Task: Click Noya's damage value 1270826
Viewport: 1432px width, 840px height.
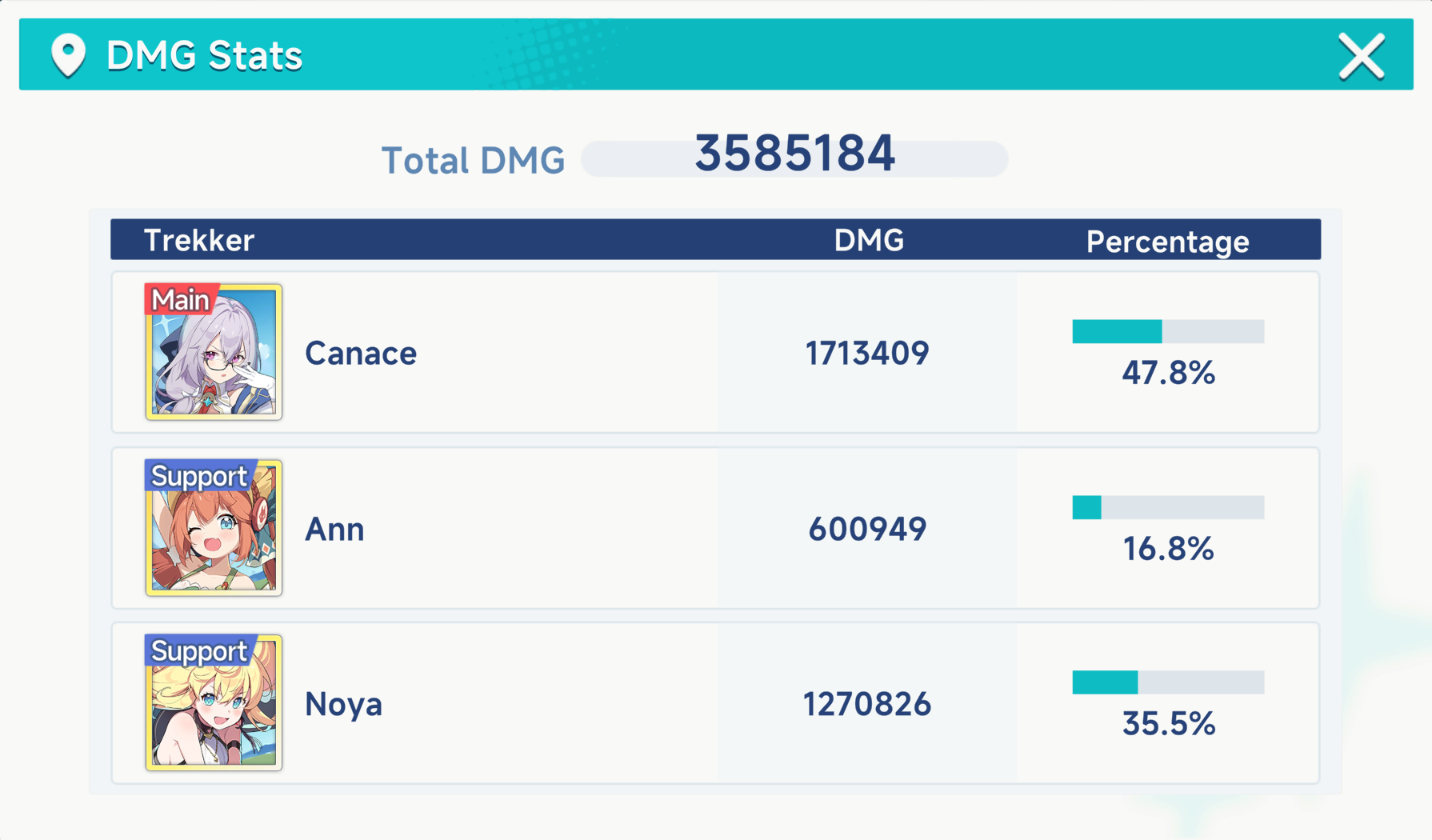Action: click(867, 705)
